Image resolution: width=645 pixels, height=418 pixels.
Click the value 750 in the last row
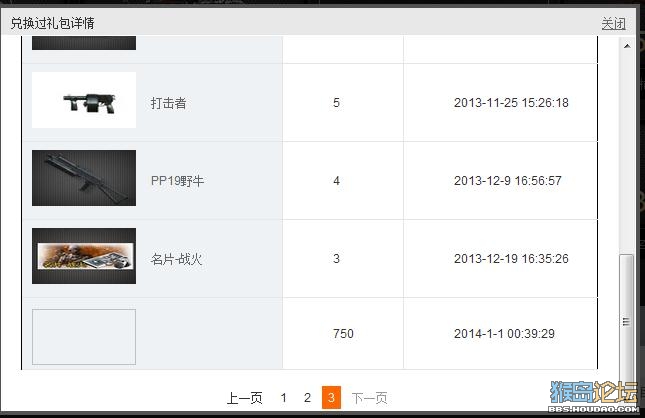pos(343,334)
